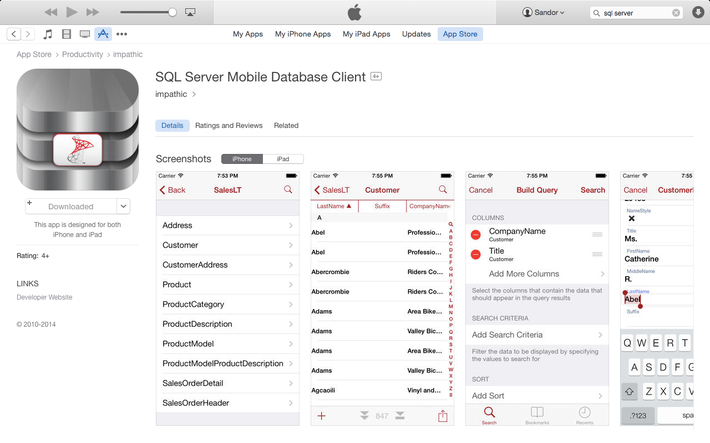Expand Add Search Criteria row
The height and width of the screenshot is (443, 710).
point(537,335)
